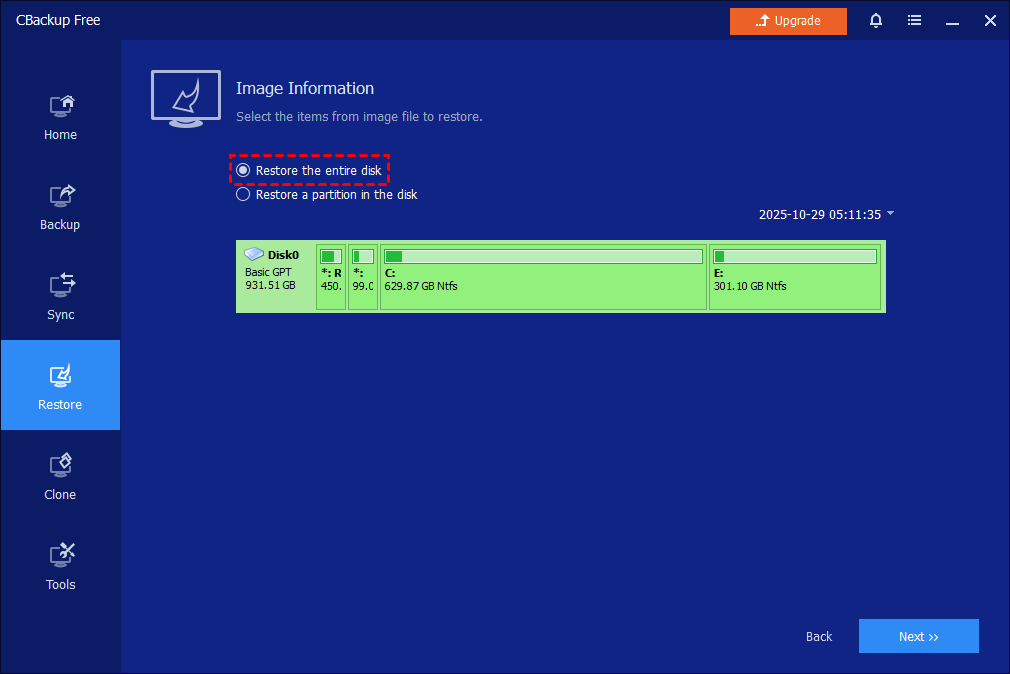Viewport: 1010px width, 674px height.
Task: Click the notification bell icon
Action: tap(876, 20)
